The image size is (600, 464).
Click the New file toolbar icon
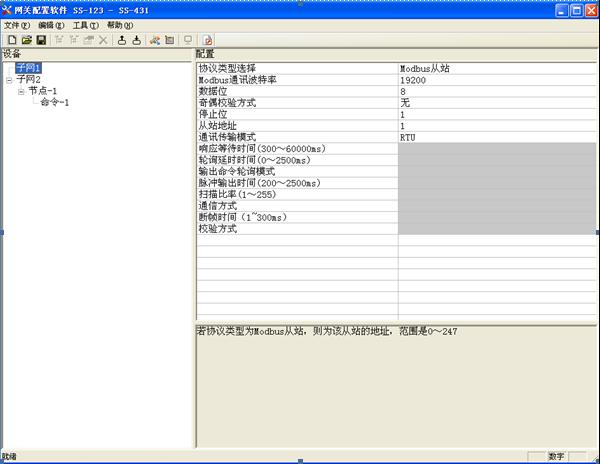pyautogui.click(x=10, y=40)
